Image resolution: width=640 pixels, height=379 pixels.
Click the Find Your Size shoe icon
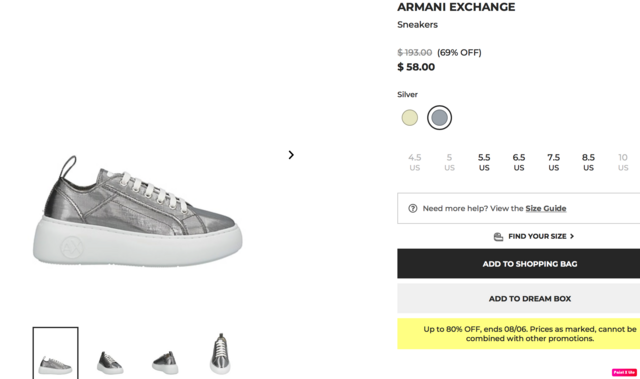click(498, 237)
